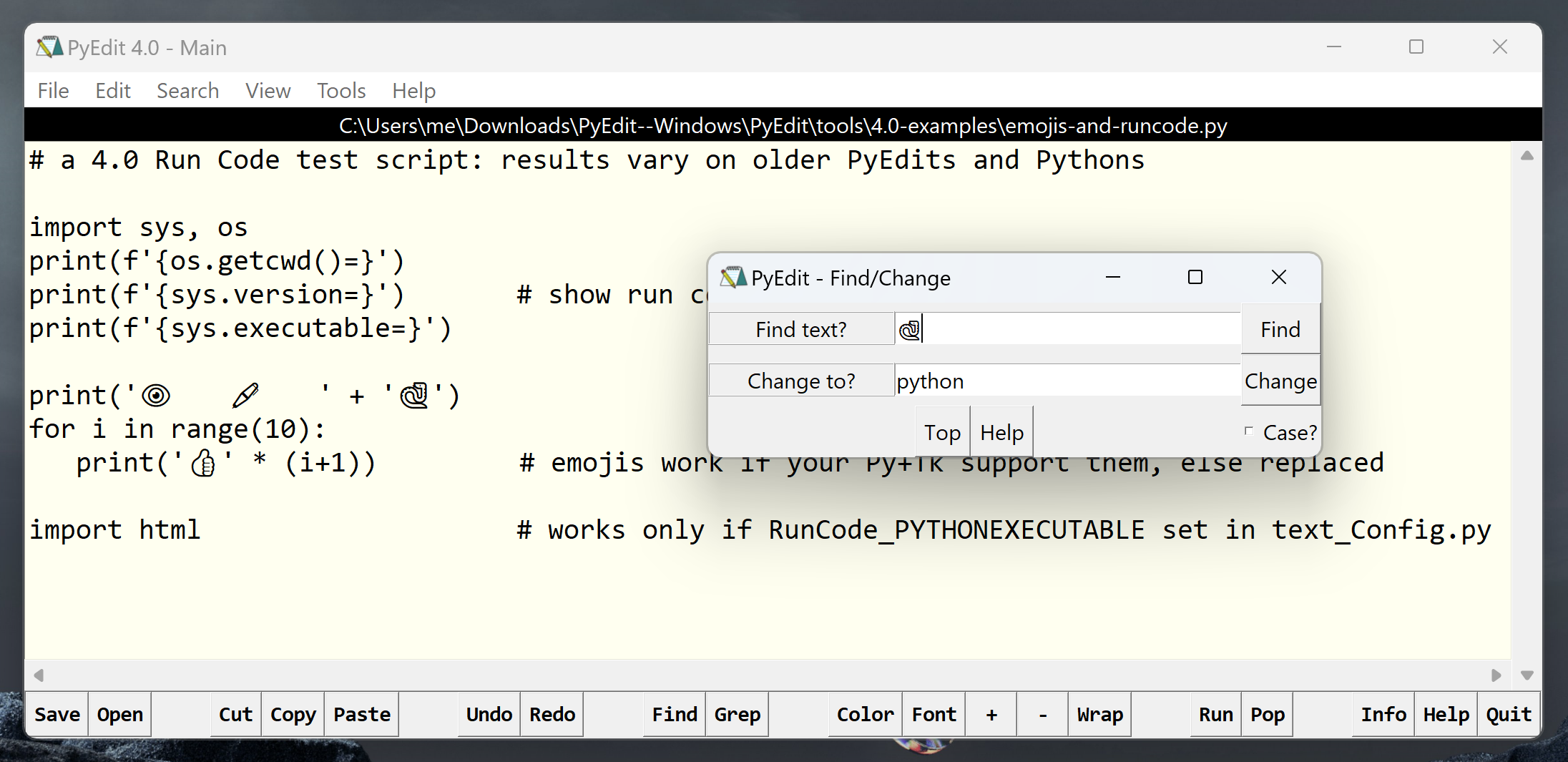Click Find in the bottom toolbar
The width and height of the screenshot is (1568, 762).
[x=675, y=714]
